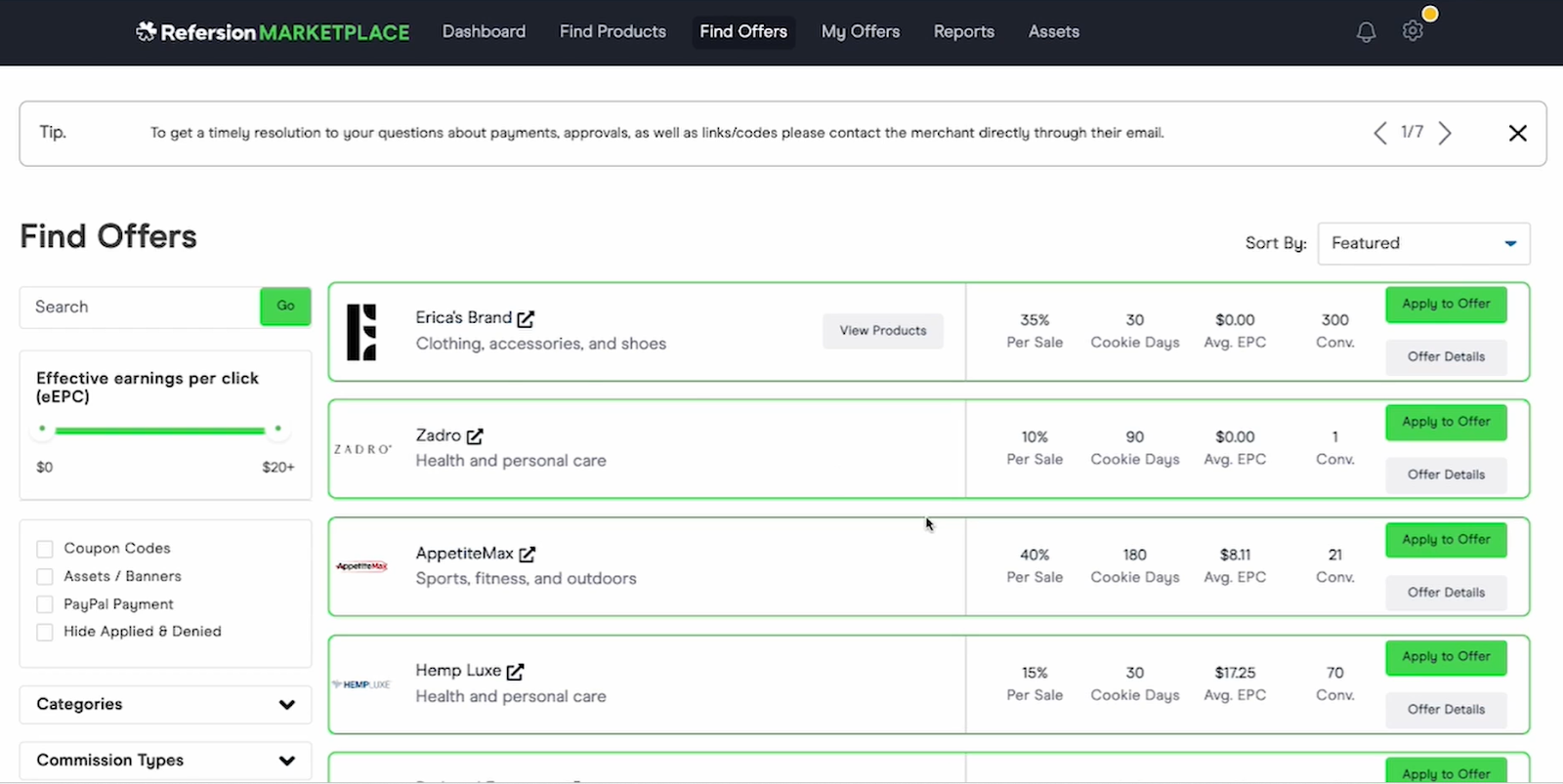Switch to the My Offers tab
Viewport: 1563px width, 784px height.
coord(860,32)
